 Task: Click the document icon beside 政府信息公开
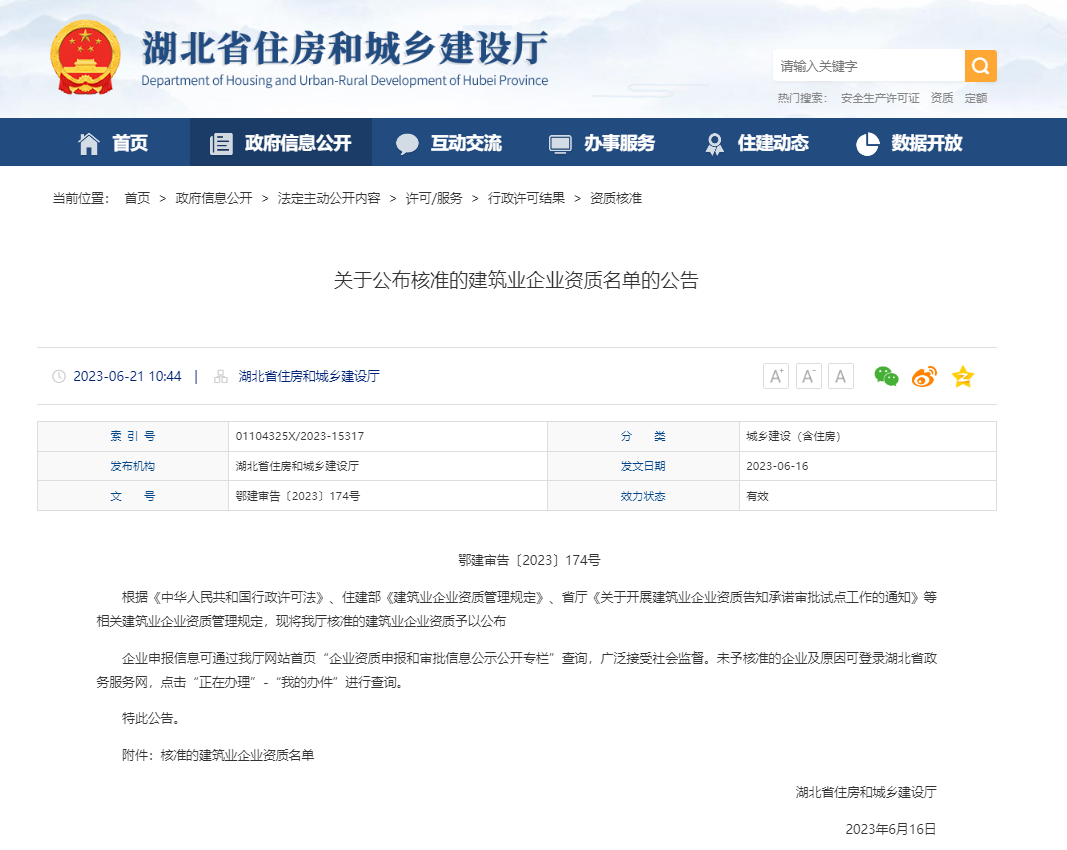221,144
